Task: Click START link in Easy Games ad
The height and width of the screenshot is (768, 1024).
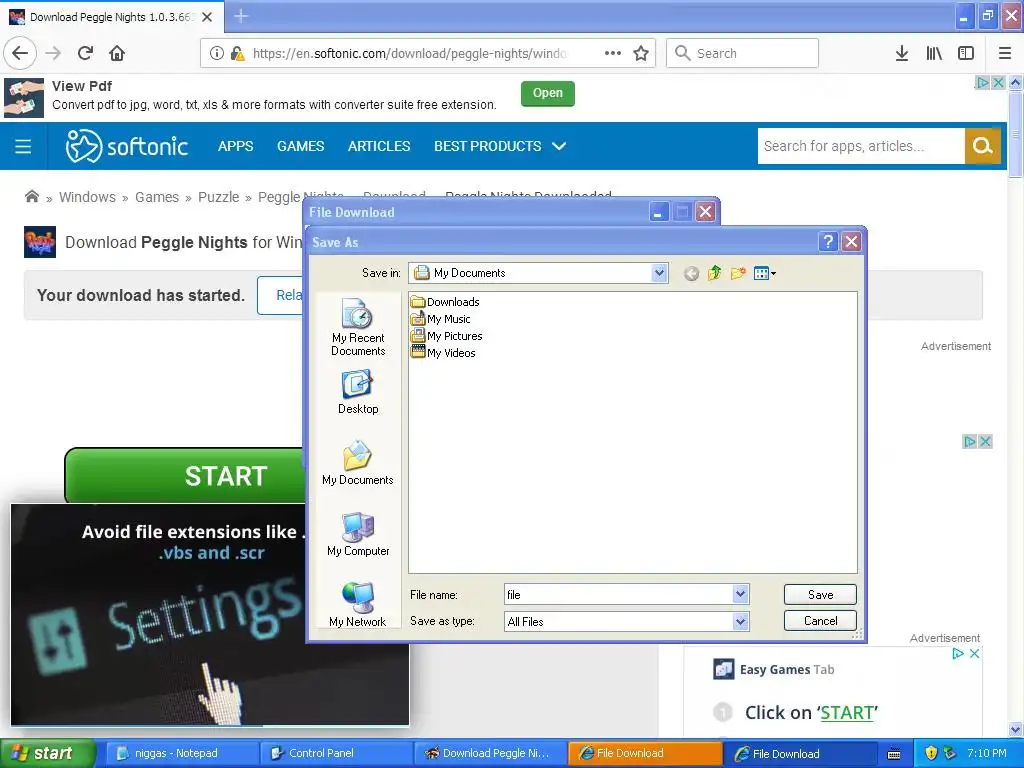Action: point(847,712)
